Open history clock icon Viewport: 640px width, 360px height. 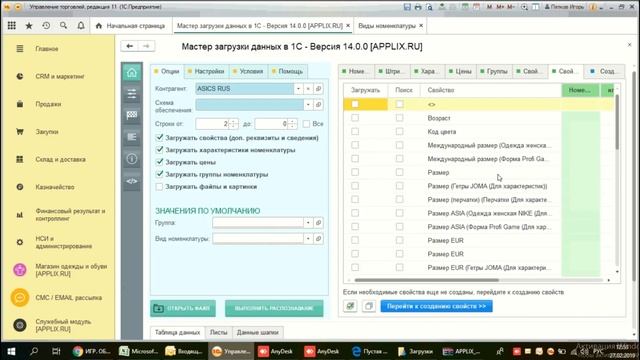46,26
